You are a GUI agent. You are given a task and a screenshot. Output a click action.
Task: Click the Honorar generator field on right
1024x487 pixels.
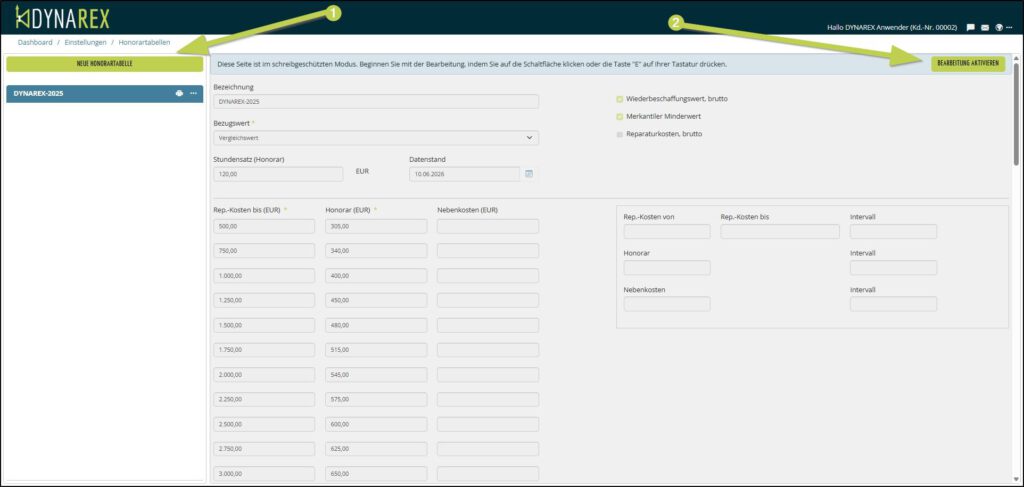pyautogui.click(x=667, y=268)
